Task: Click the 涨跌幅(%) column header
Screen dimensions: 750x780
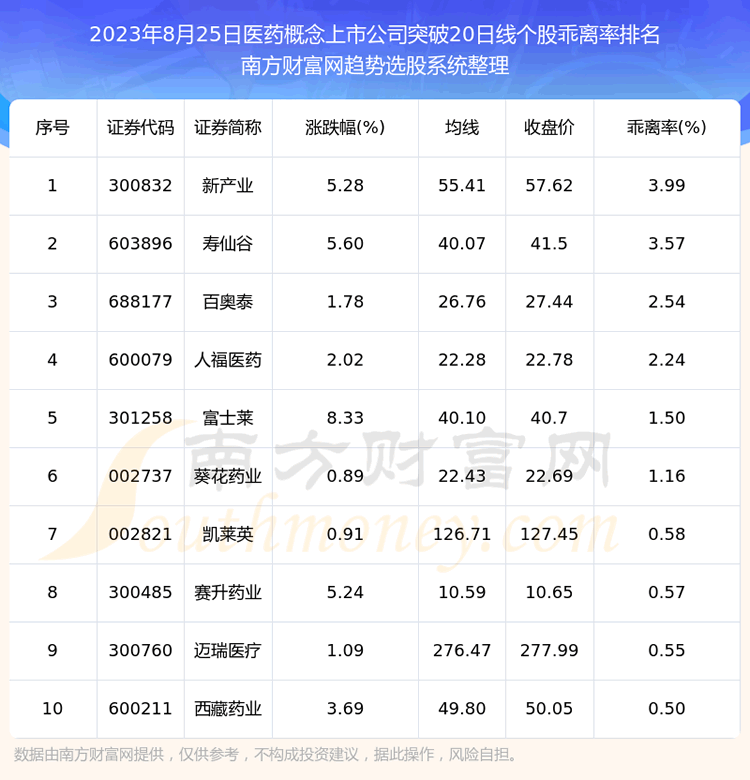Action: tap(345, 128)
